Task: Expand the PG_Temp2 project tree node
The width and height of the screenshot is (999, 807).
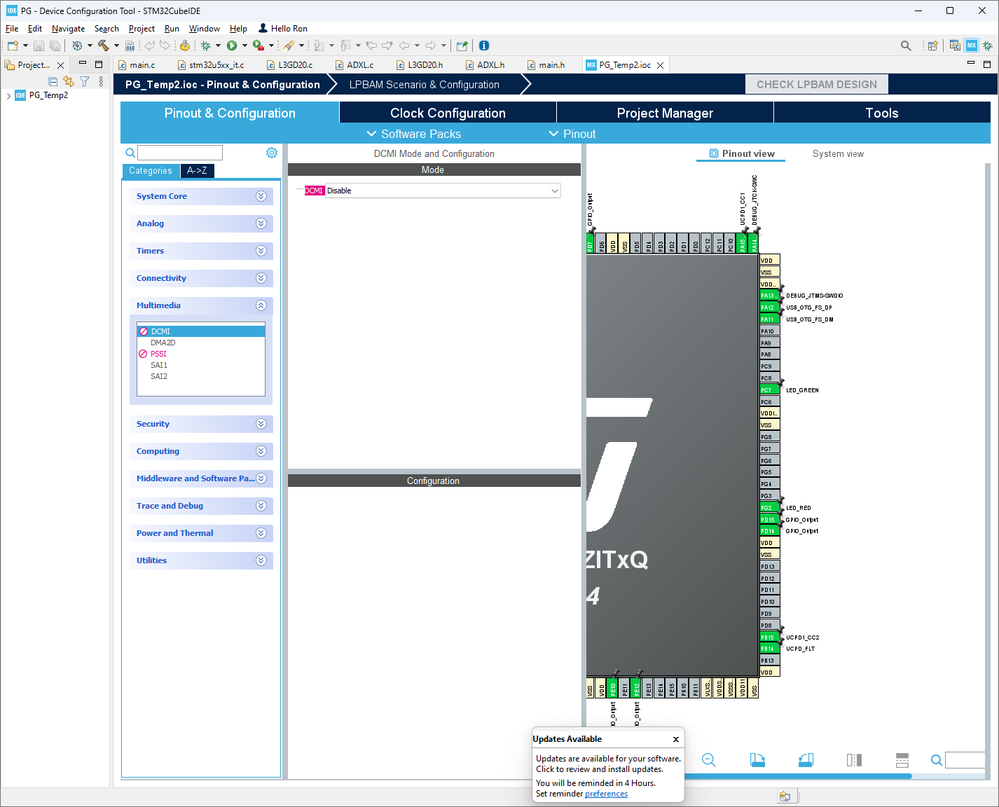Action: [x=8, y=96]
